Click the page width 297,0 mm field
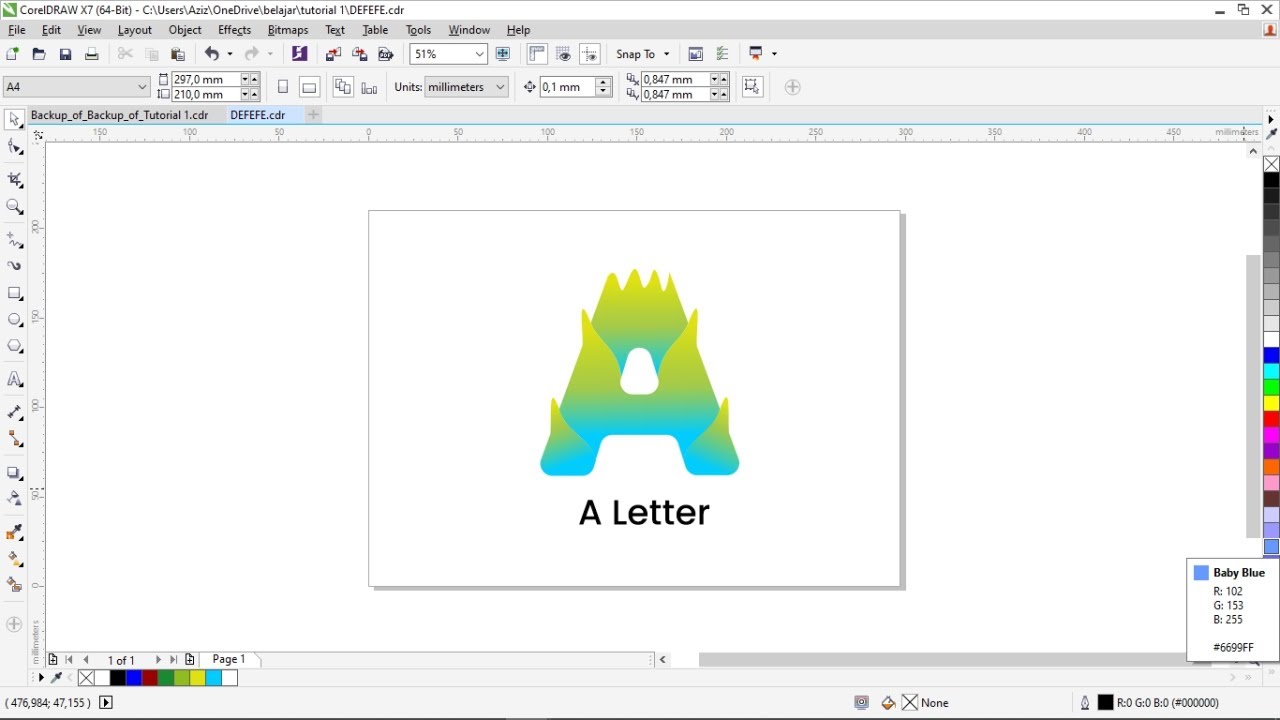Screen dimensions: 1280x720 click(x=205, y=79)
